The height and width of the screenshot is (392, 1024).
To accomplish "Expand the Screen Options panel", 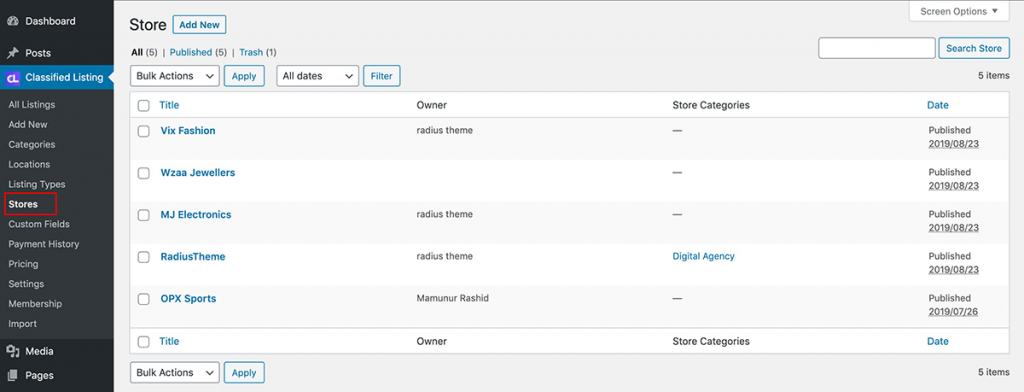I will coord(959,11).
